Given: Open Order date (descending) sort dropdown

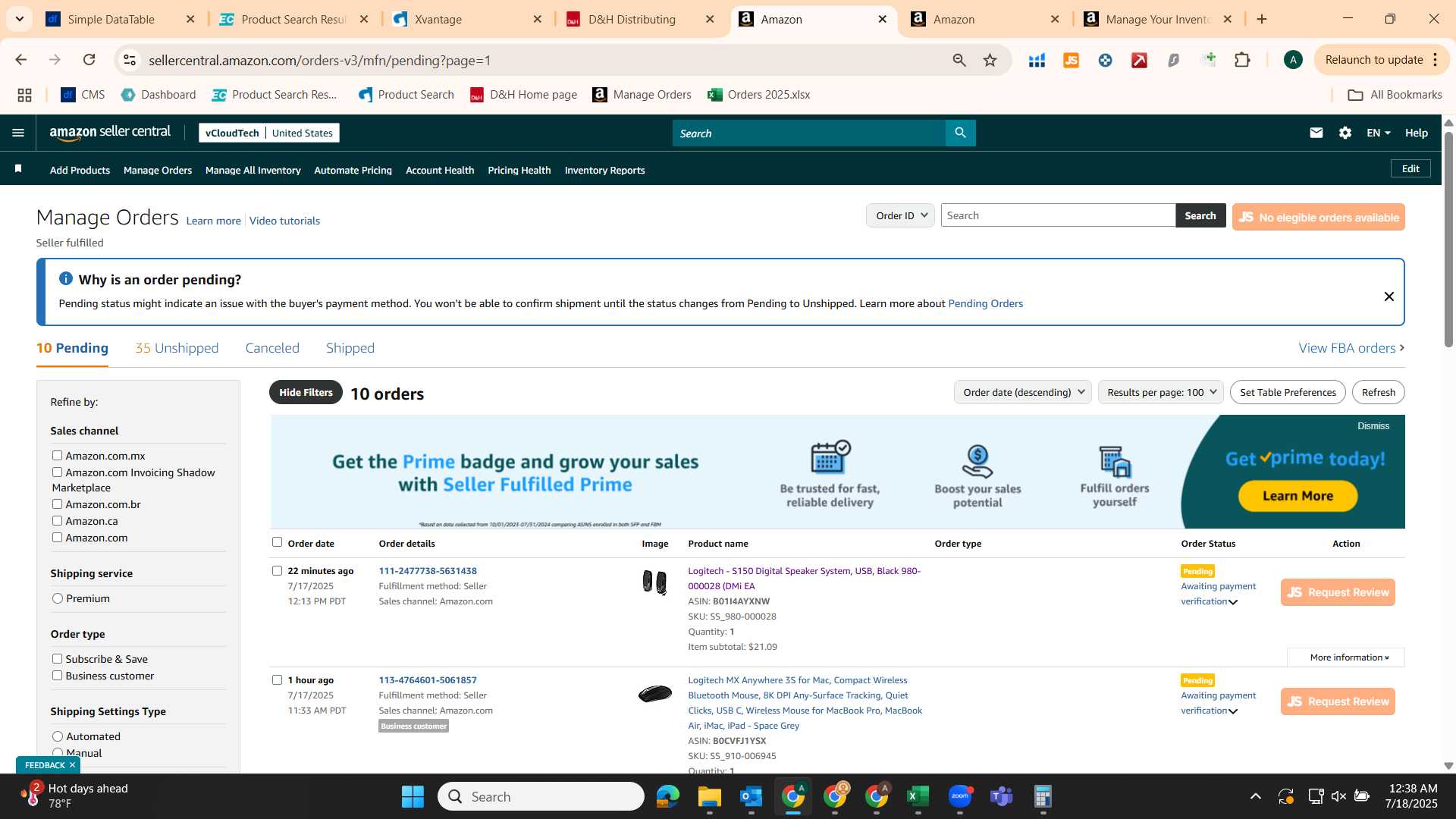Looking at the screenshot, I should (x=1022, y=392).
